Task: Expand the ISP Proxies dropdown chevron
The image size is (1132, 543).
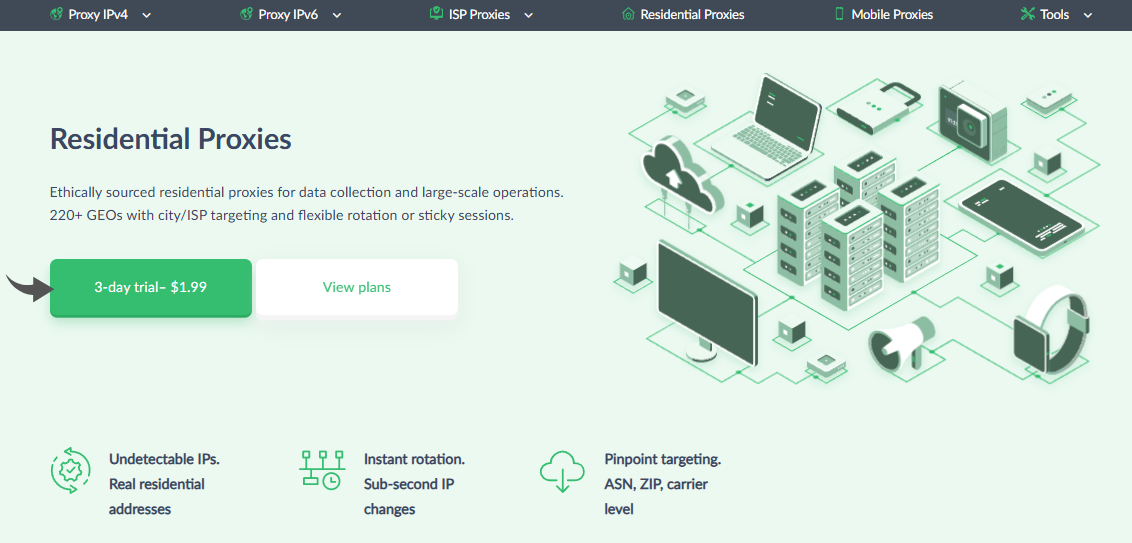Action: click(x=528, y=15)
